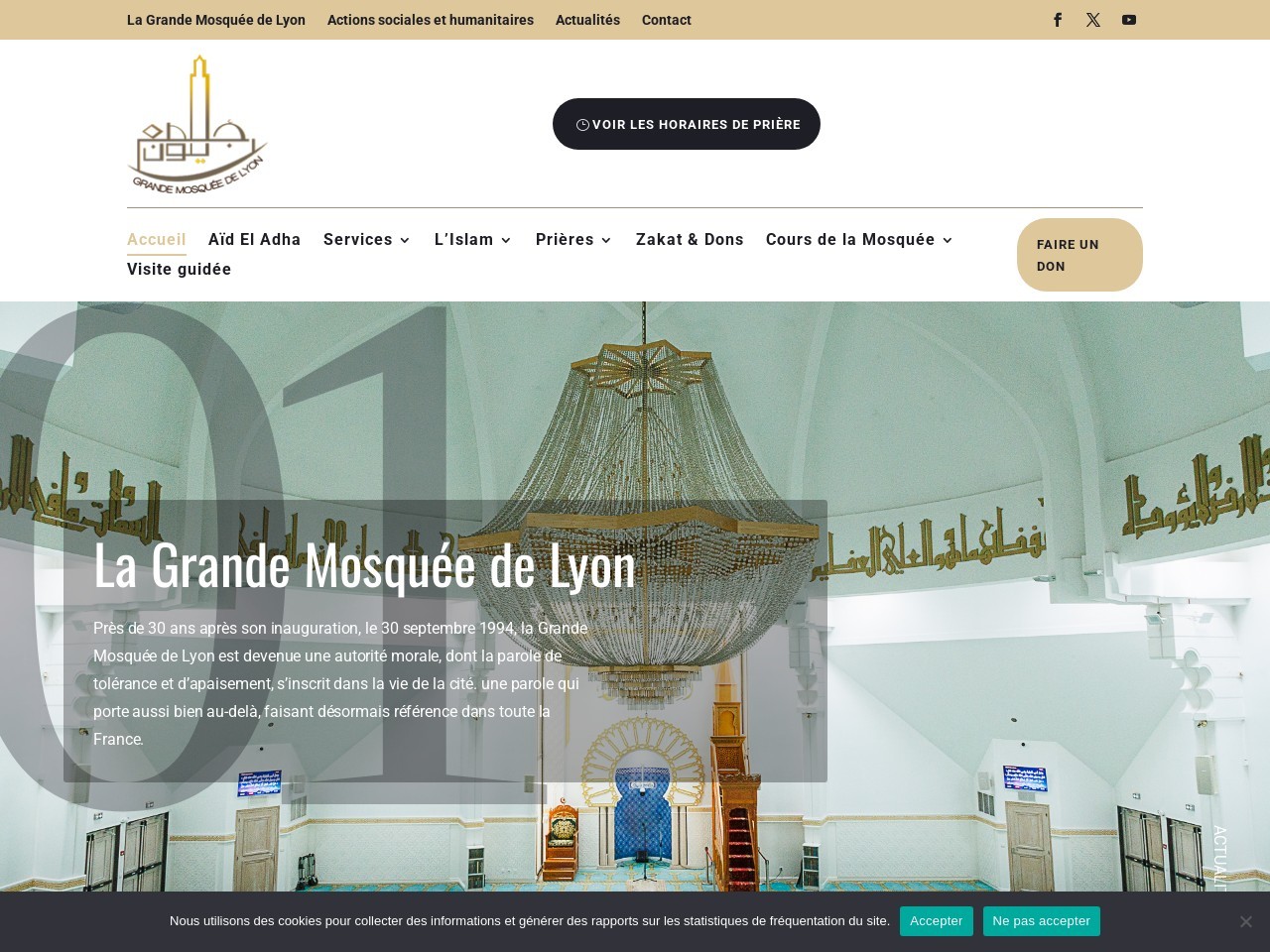This screenshot has height=952, width=1270.
Task: Open the Zakat & Dons page
Action: coord(690,239)
